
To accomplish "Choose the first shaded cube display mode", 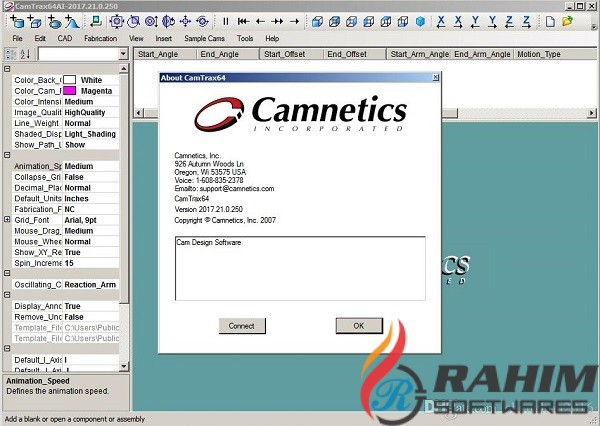I will click(317, 21).
